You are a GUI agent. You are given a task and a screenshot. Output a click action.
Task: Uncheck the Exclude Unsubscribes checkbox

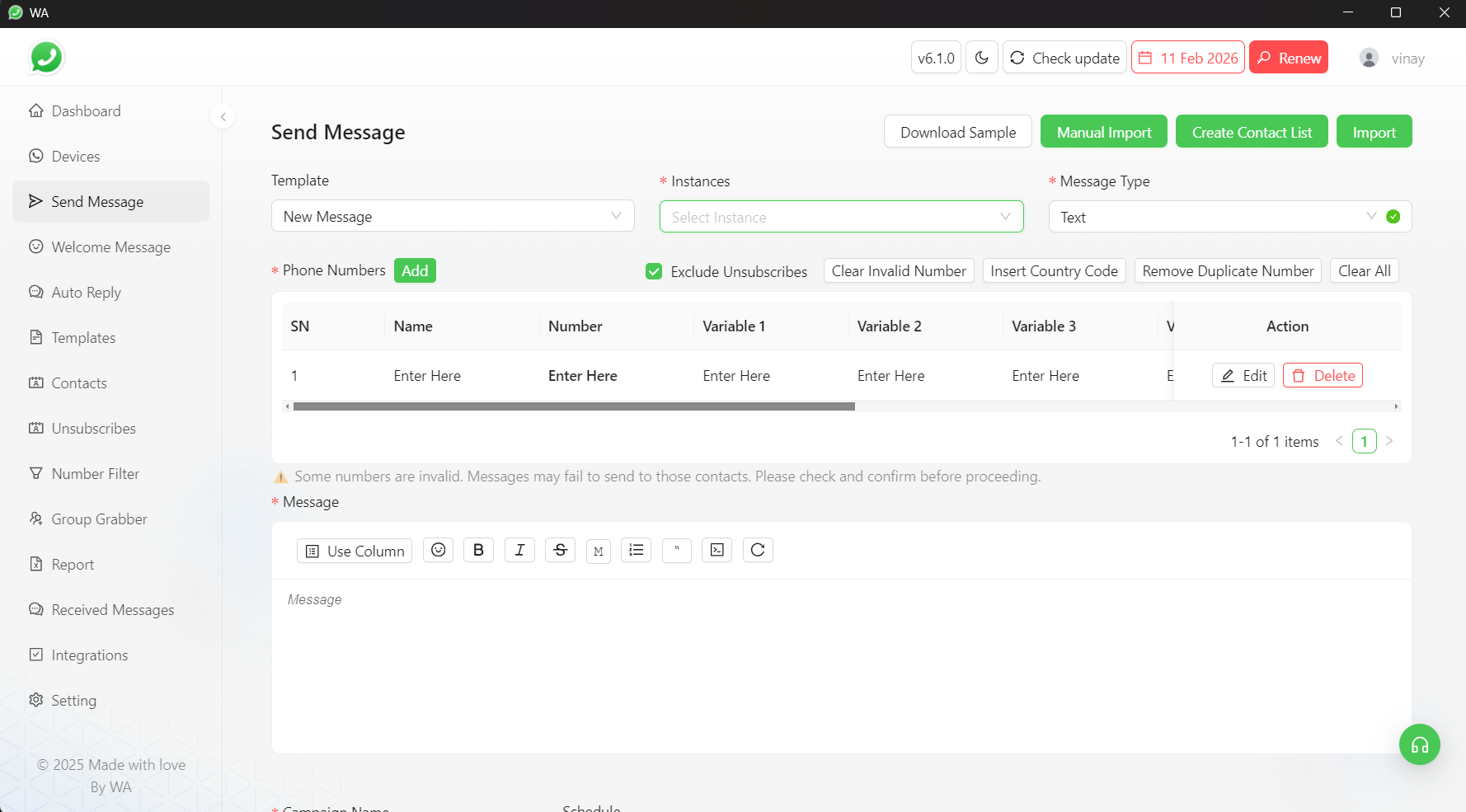click(654, 271)
